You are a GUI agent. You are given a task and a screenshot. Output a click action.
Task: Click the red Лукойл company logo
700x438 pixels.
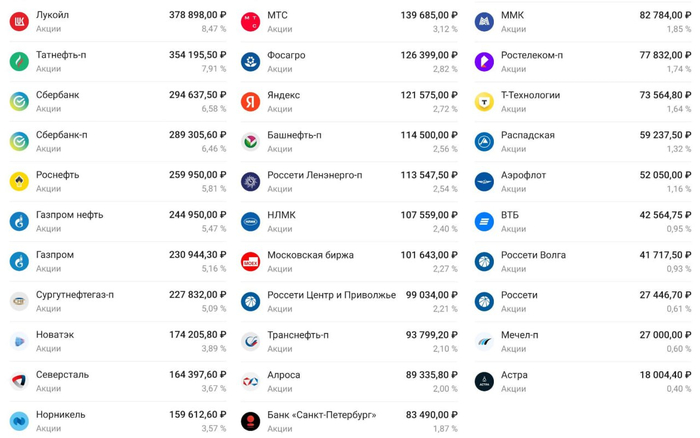tap(19, 21)
